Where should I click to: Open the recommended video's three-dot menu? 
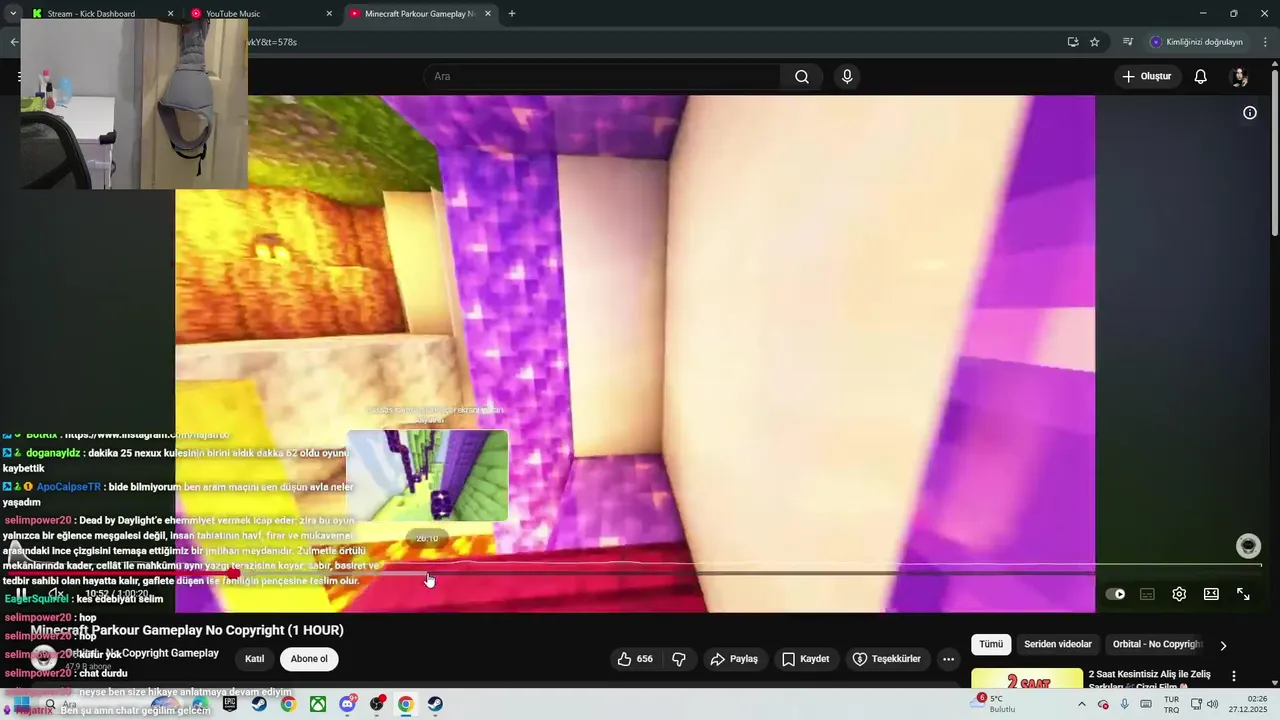coord(1234,676)
